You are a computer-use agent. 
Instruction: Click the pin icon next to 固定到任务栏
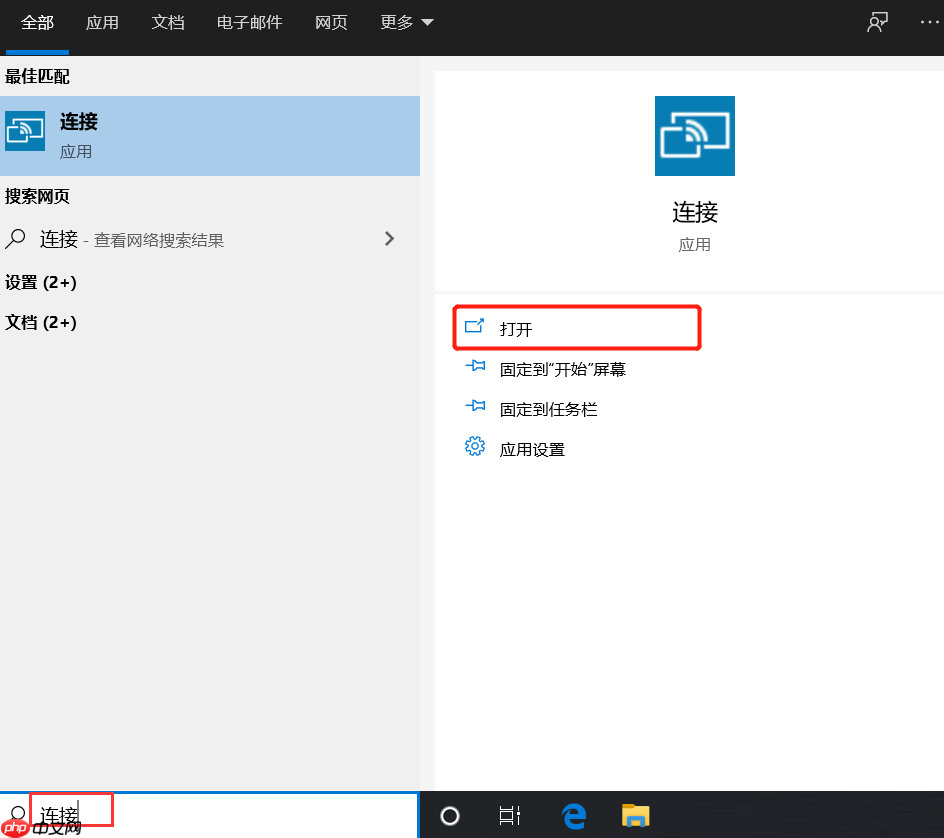(475, 406)
